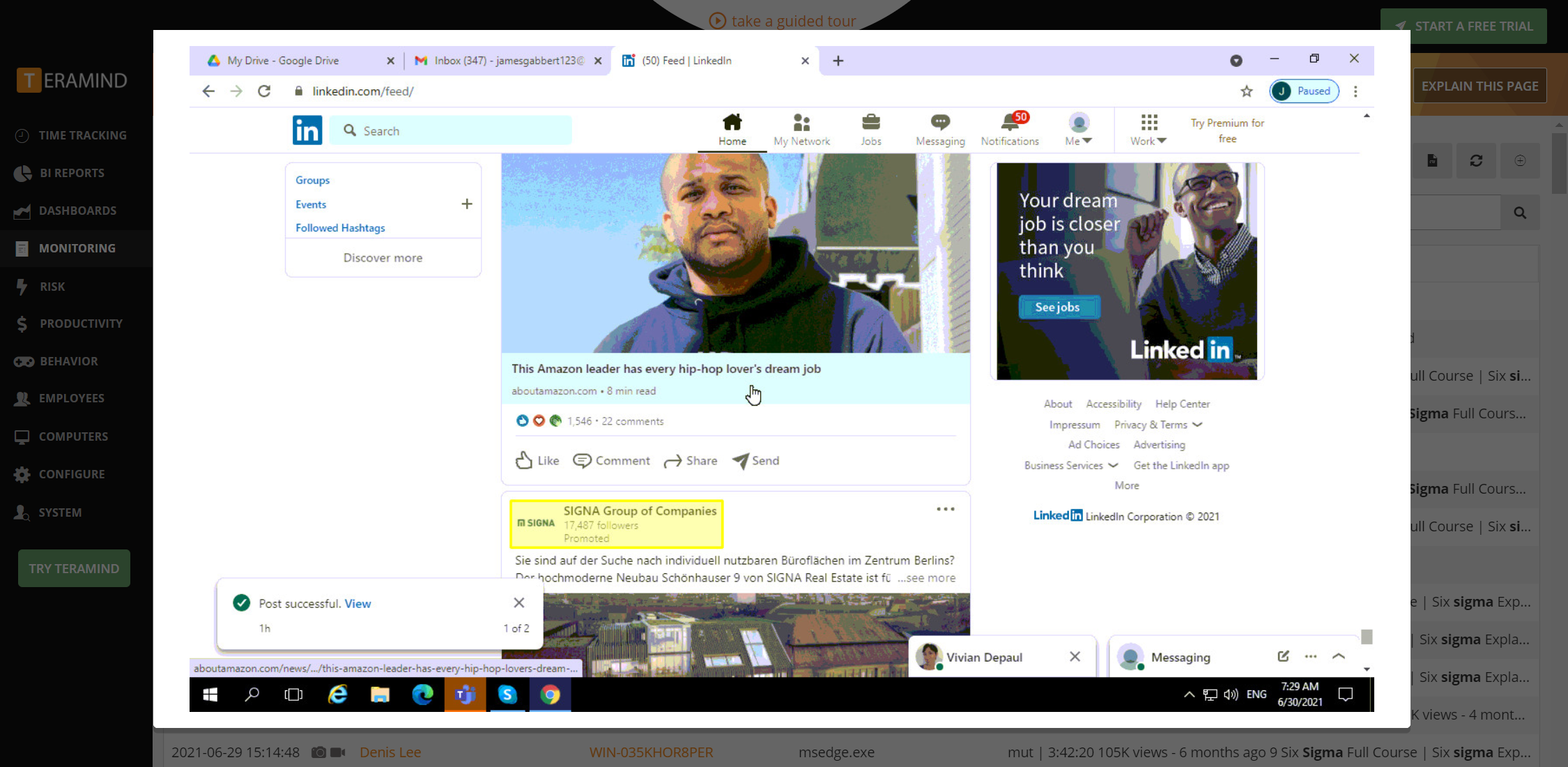
Task: Go forward in Chrome browser
Action: (236, 91)
